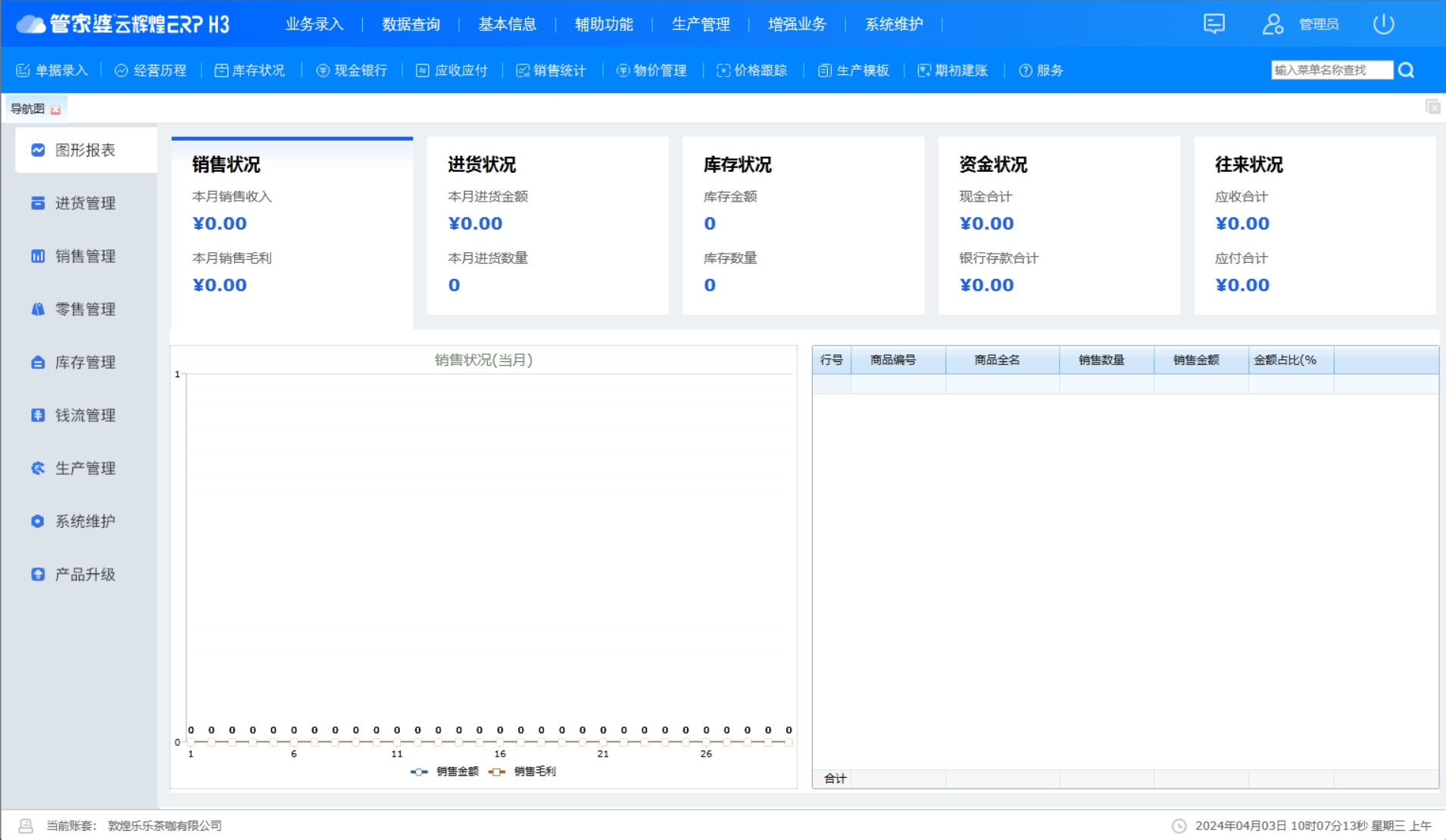This screenshot has height=840, width=1446.
Task: Click the 零售管理 sidebar icon
Action: point(38,309)
